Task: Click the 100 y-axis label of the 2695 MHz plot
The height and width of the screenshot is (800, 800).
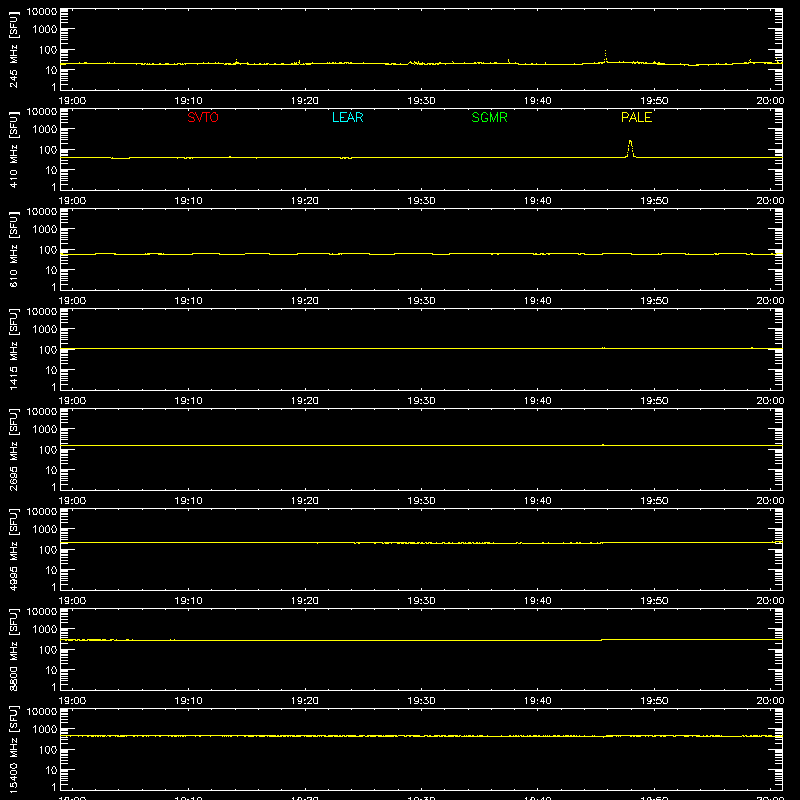Action: [48, 449]
